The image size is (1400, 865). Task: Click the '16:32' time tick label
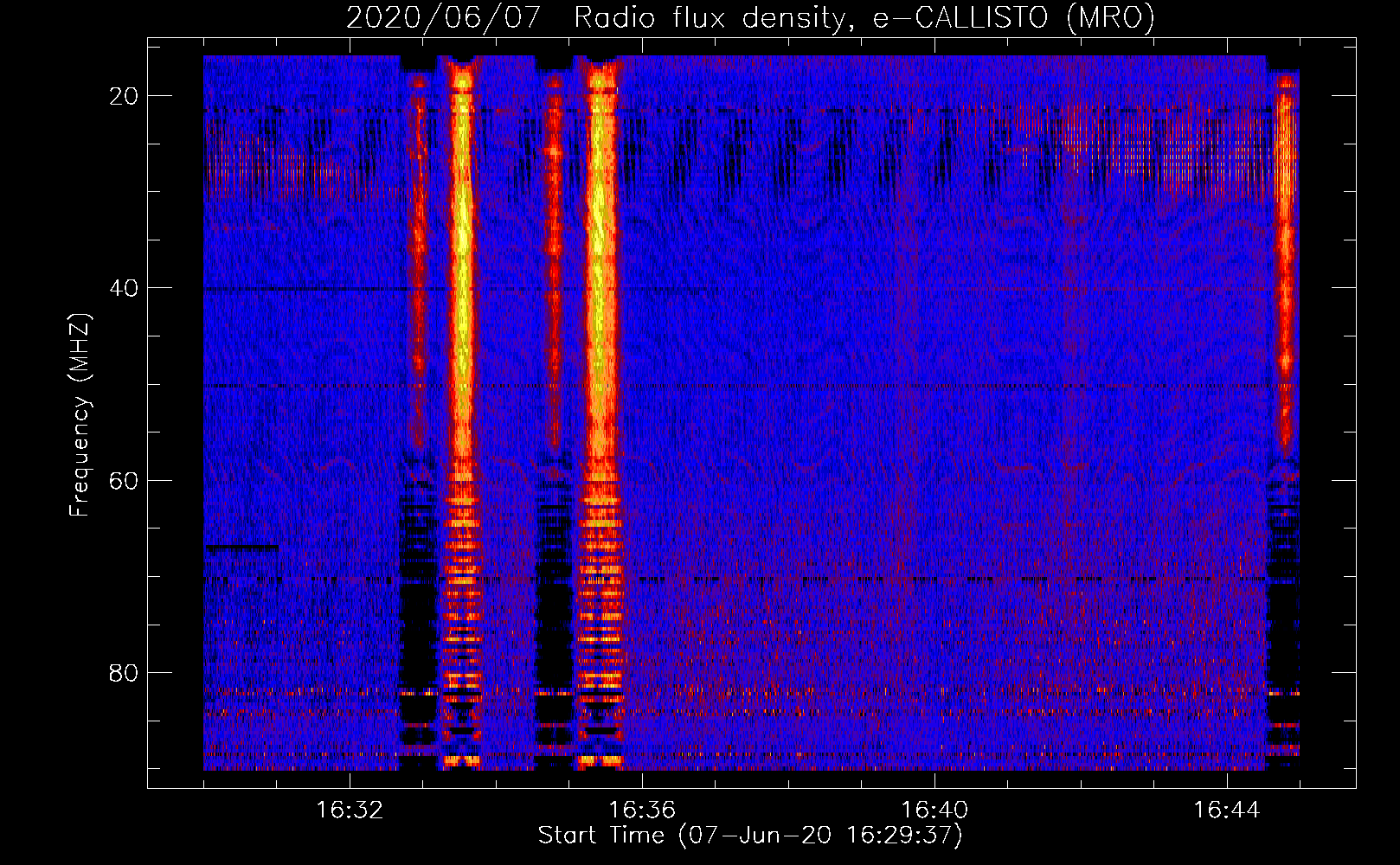click(x=350, y=811)
